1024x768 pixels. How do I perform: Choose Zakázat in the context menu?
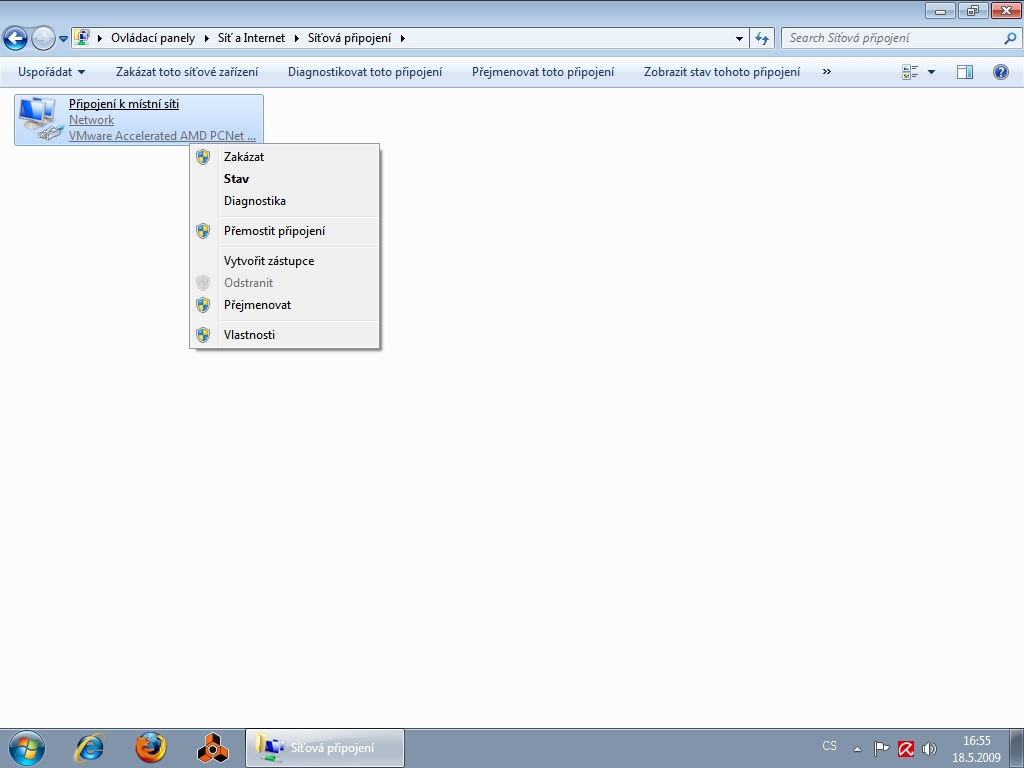(285, 157)
